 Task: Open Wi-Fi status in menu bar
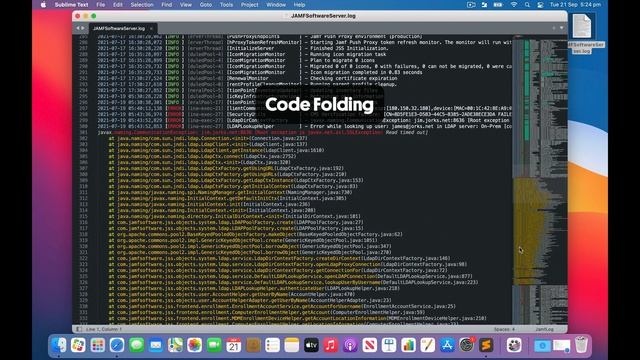tap(514, 5)
